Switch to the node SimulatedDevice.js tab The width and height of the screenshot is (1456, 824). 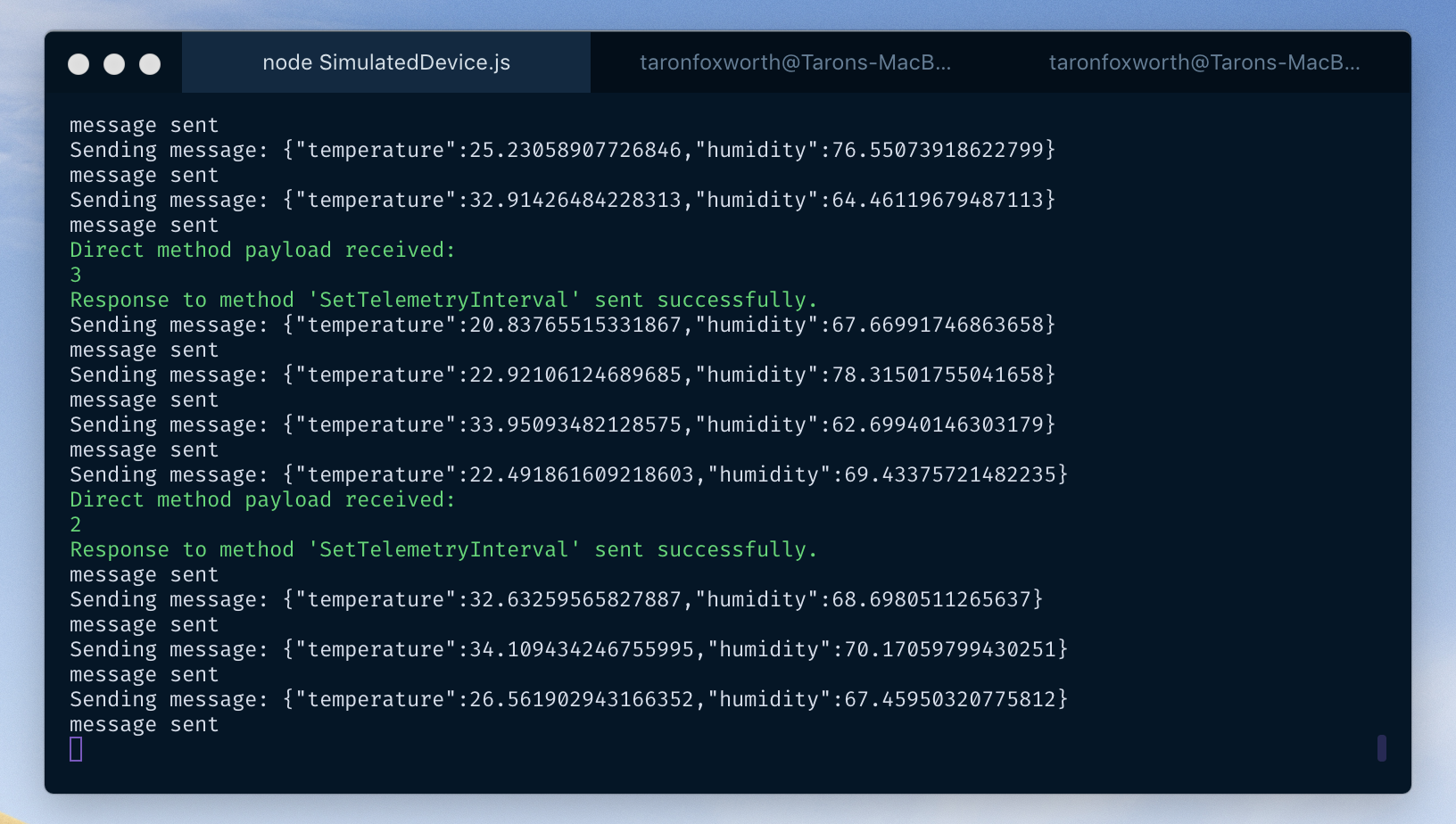point(385,62)
